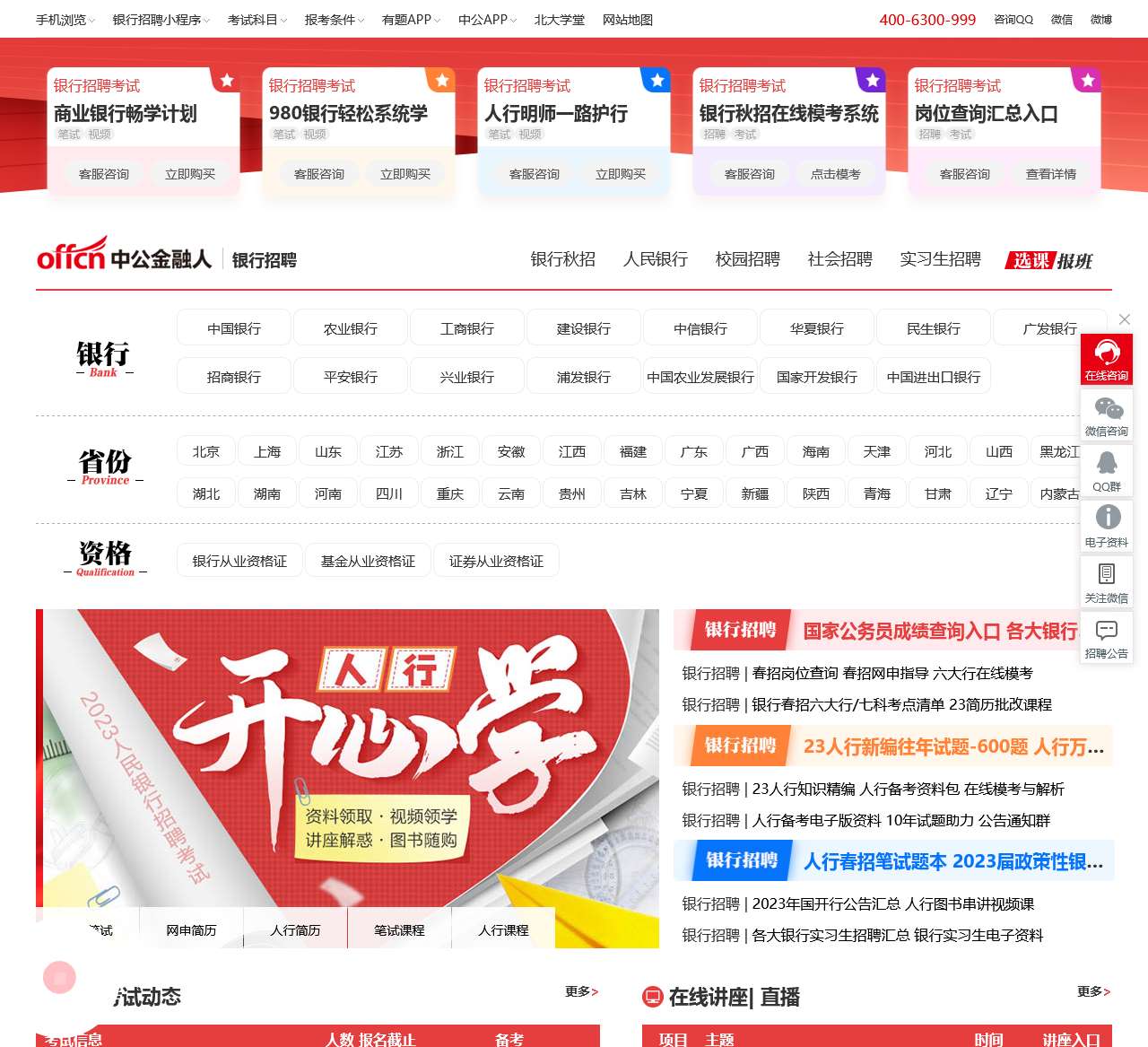The height and width of the screenshot is (1047, 1148).
Task: Choose 农业银行 bank button
Action: (x=351, y=328)
